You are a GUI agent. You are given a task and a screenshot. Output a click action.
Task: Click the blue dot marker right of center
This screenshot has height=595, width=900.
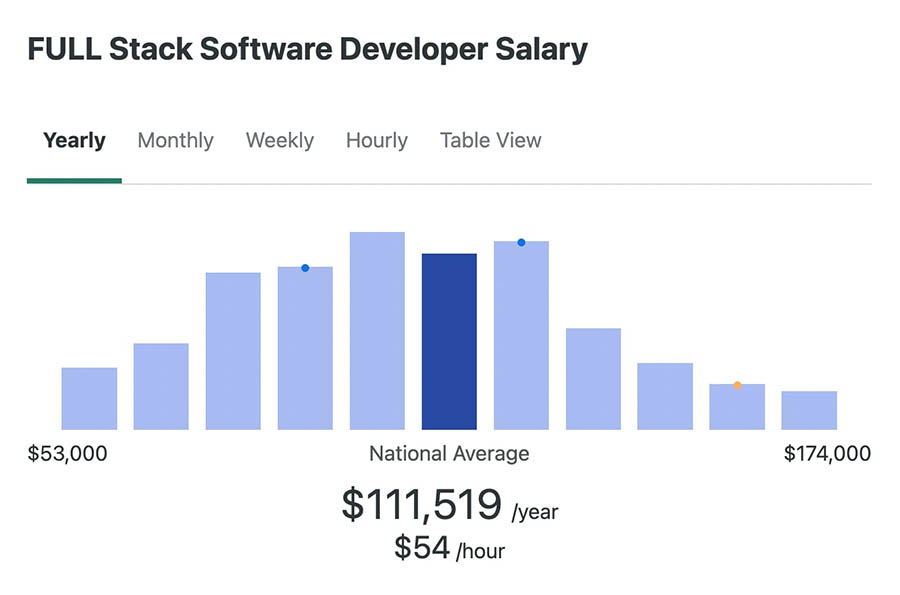click(521, 241)
